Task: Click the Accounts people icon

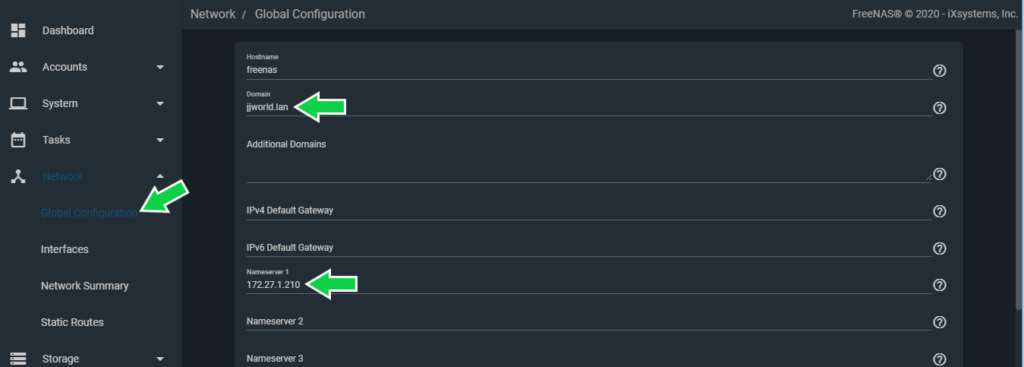Action: pos(18,67)
